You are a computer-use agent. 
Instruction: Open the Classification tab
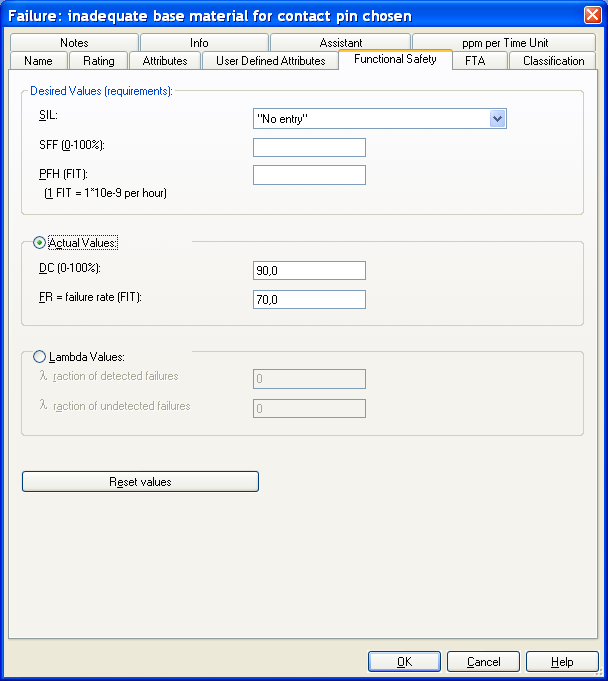pyautogui.click(x=553, y=61)
